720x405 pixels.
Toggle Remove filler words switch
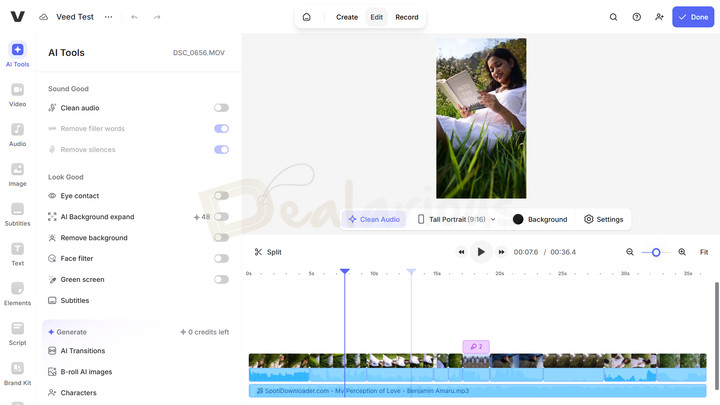pyautogui.click(x=221, y=129)
